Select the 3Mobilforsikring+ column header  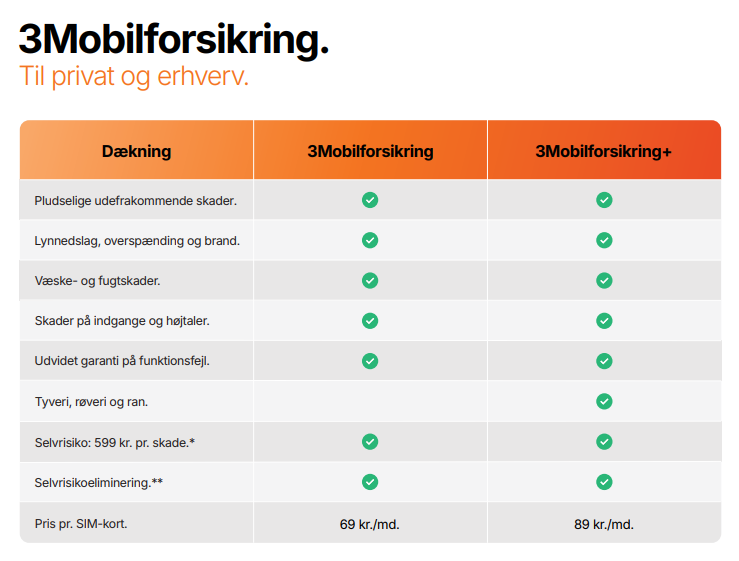pos(604,151)
